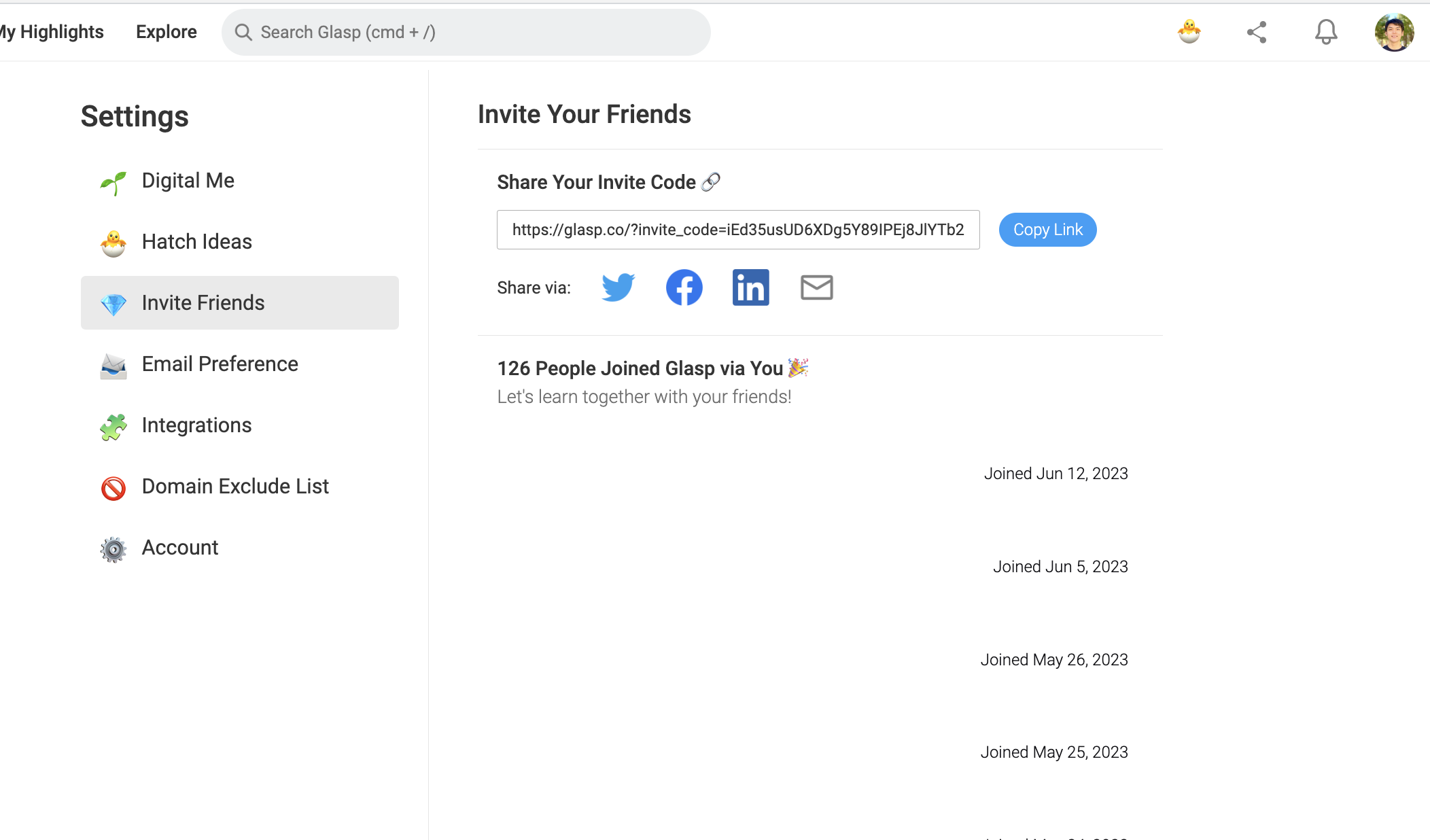Screen dimensions: 1430x840
Task: Click the search magnifier icon
Action: (x=243, y=32)
